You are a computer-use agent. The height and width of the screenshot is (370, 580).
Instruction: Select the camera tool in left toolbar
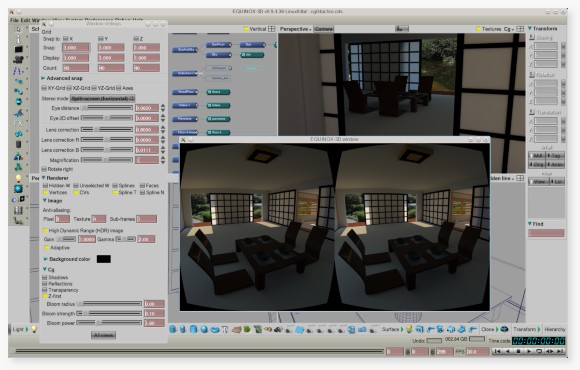coord(18,60)
